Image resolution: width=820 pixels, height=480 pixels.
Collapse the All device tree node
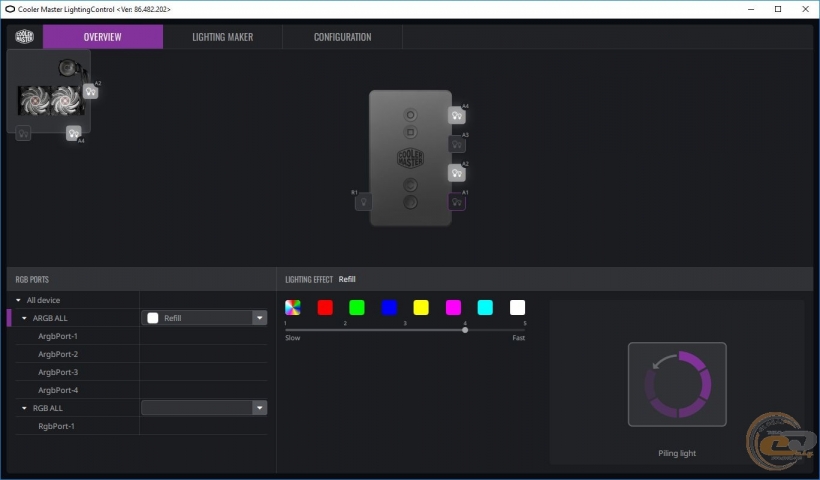click(x=18, y=300)
